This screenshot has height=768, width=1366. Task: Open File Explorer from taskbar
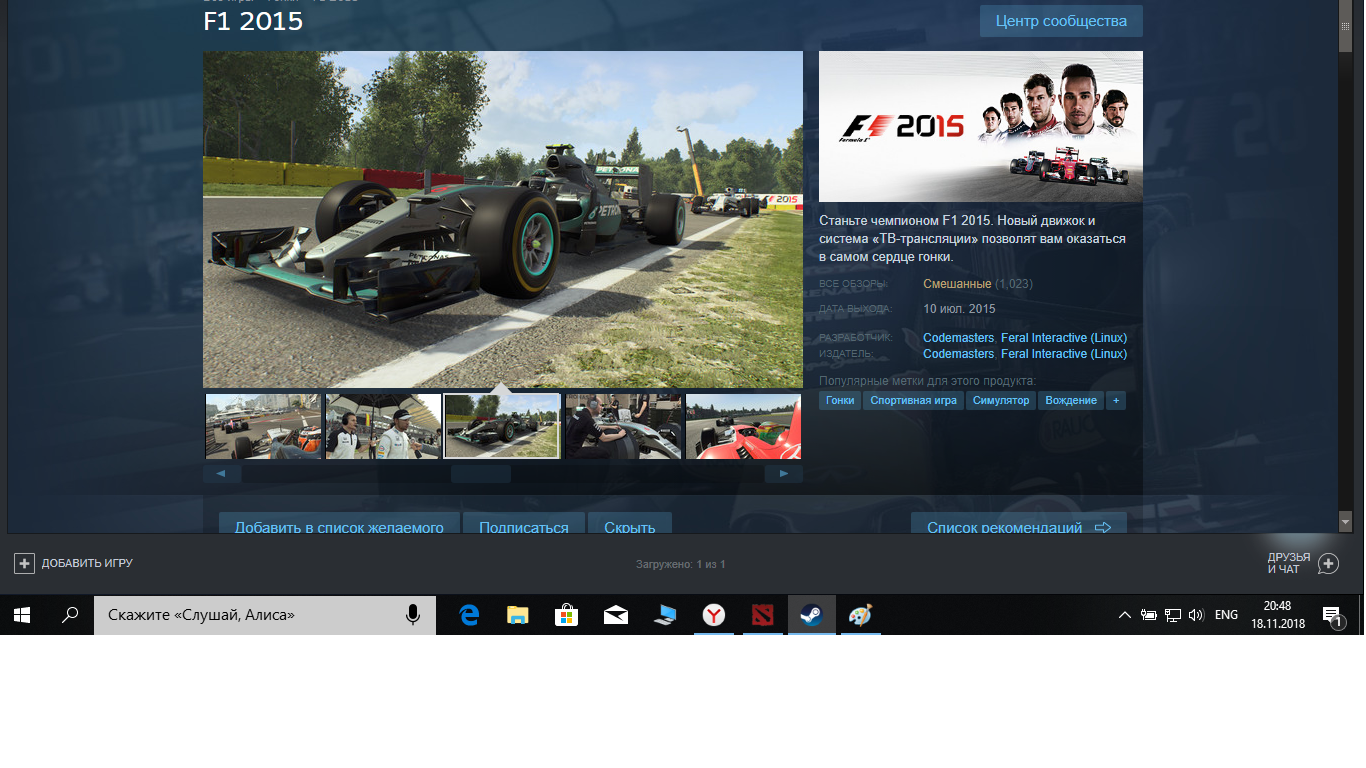click(517, 615)
